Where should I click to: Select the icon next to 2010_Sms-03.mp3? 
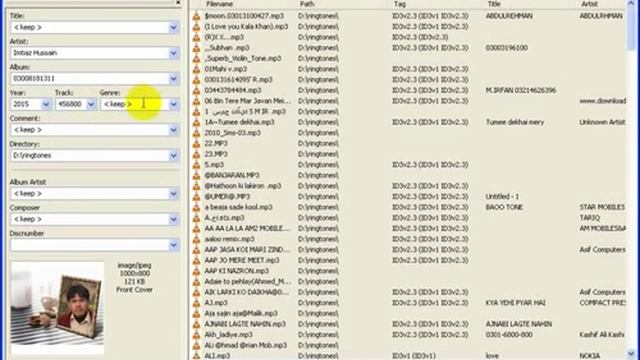click(x=196, y=133)
